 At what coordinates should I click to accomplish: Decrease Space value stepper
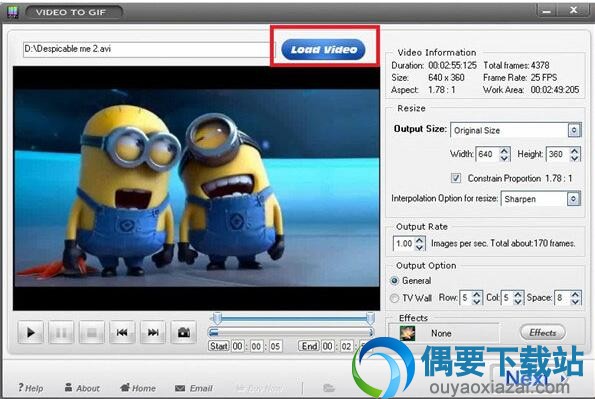(x=575, y=301)
